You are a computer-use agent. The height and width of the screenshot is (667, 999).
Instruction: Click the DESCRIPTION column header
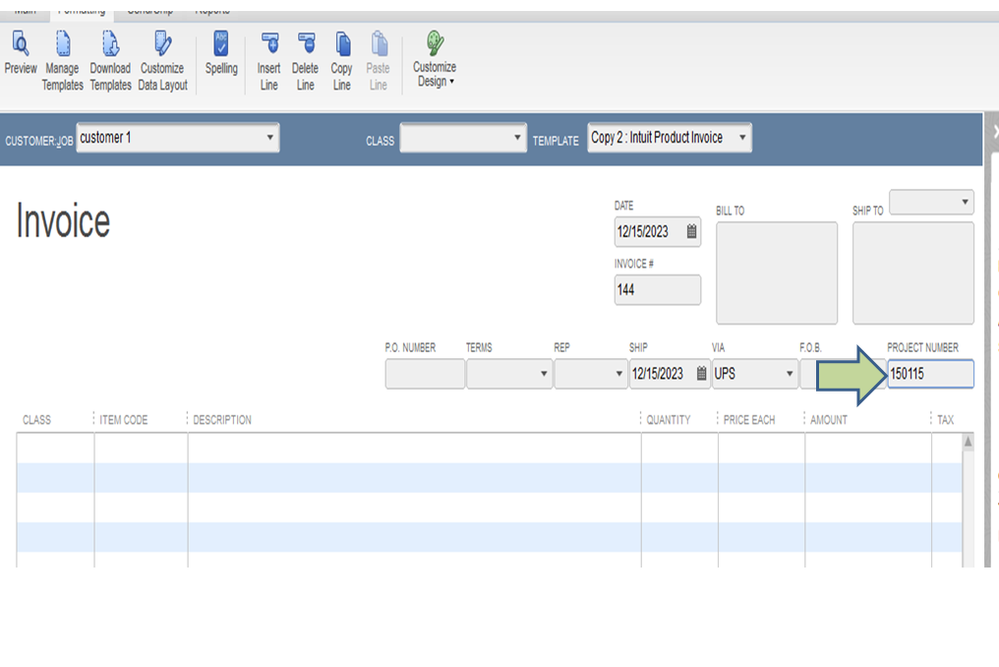pyautogui.click(x=222, y=420)
